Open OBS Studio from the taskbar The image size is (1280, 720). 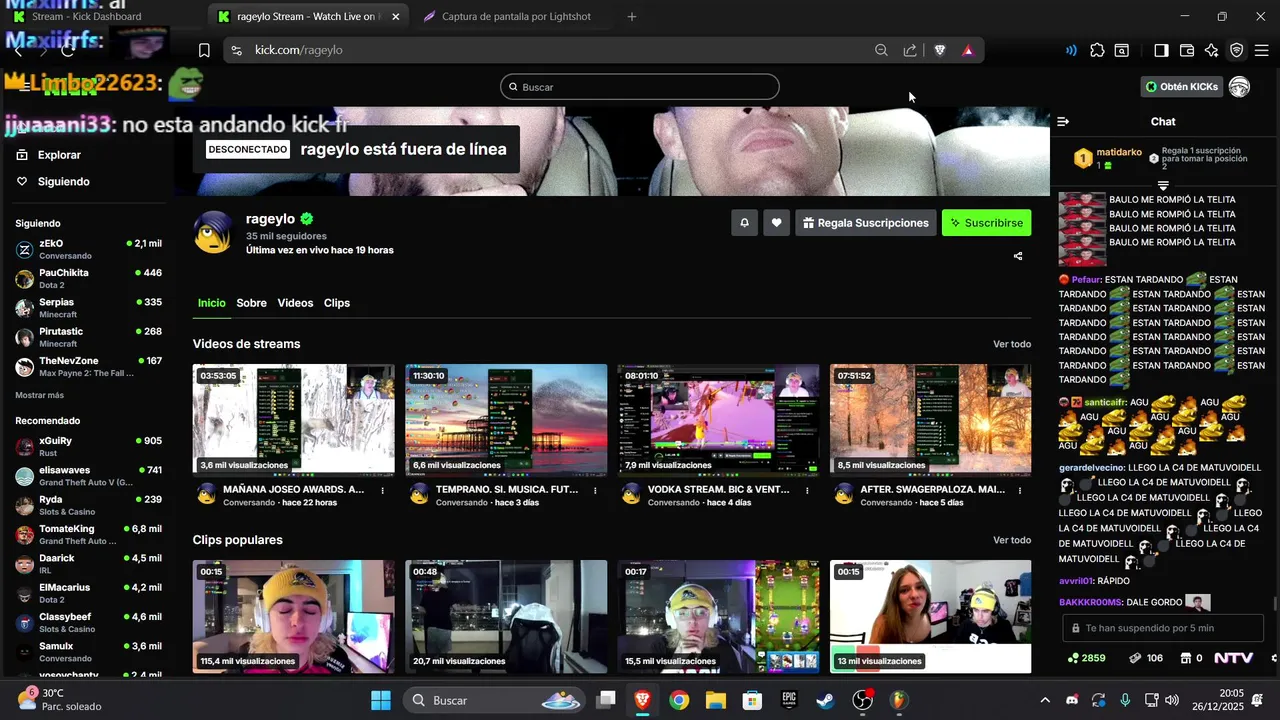coord(862,700)
